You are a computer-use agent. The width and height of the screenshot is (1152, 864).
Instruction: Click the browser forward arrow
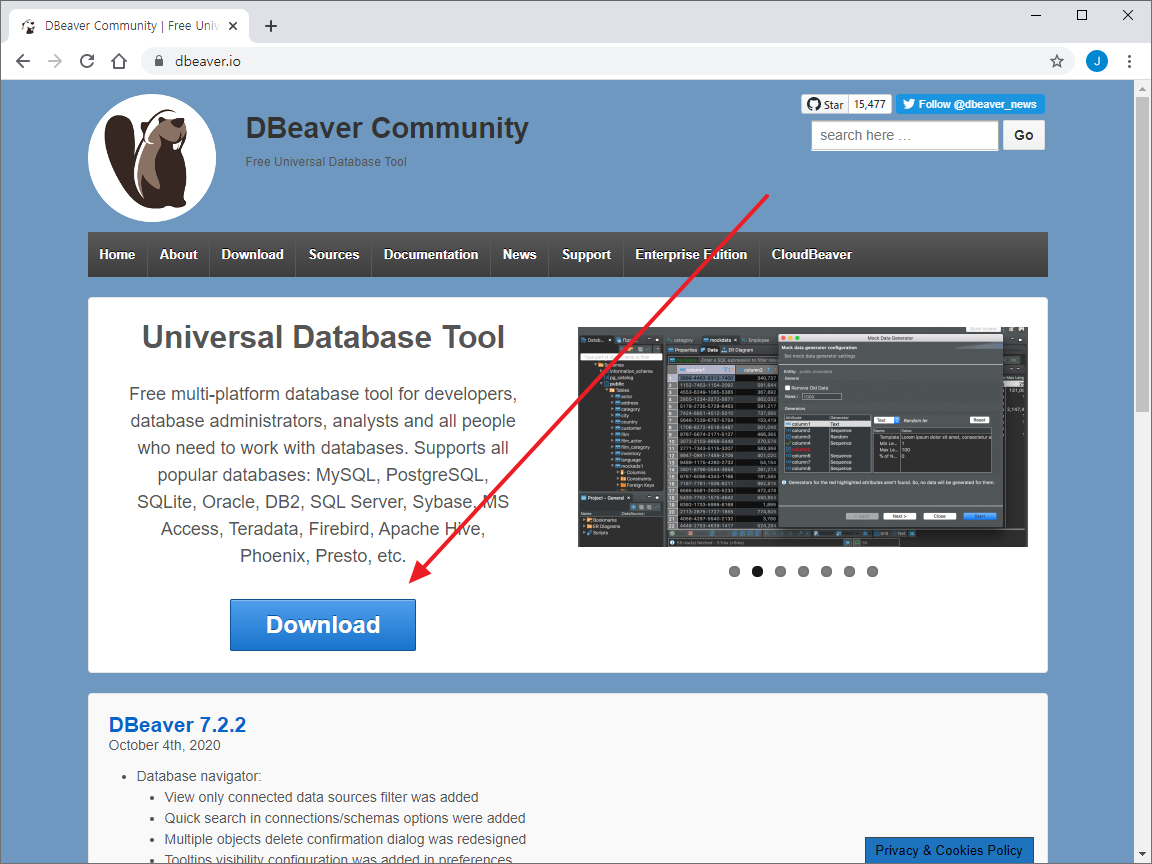coord(55,61)
